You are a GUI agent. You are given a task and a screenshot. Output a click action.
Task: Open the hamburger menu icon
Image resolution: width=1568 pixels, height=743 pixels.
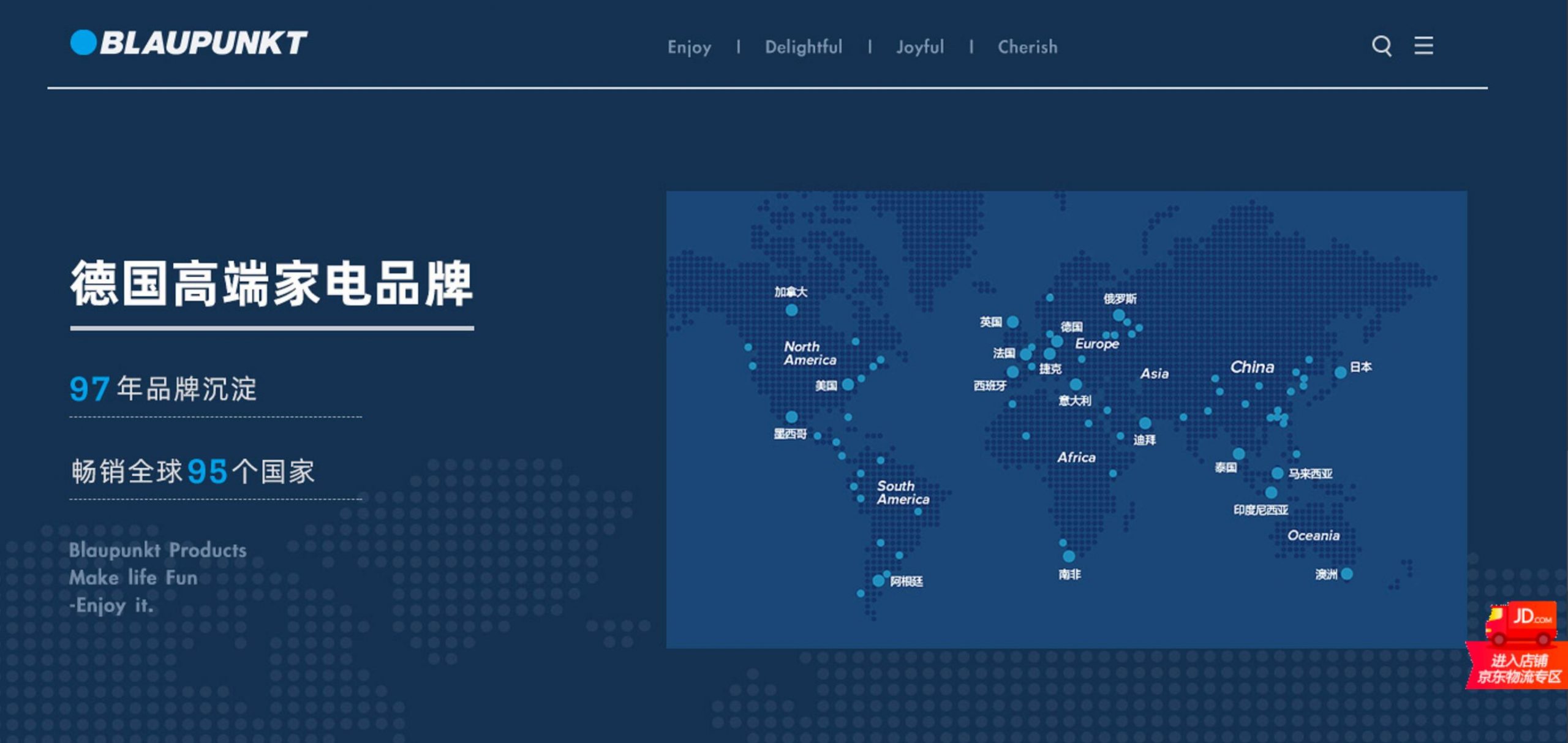click(1423, 45)
